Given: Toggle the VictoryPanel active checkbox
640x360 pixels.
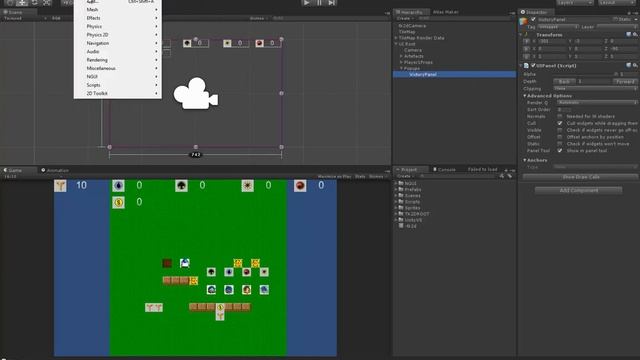Looking at the screenshot, I should pyautogui.click(x=533, y=20).
